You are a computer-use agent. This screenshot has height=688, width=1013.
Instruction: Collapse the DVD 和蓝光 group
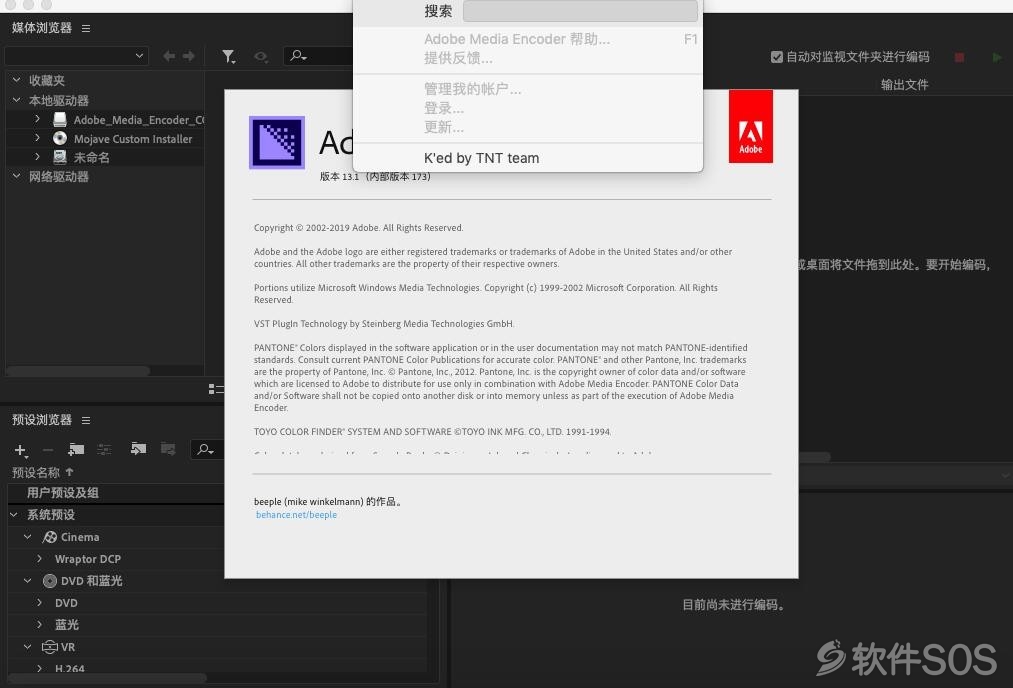(28, 581)
